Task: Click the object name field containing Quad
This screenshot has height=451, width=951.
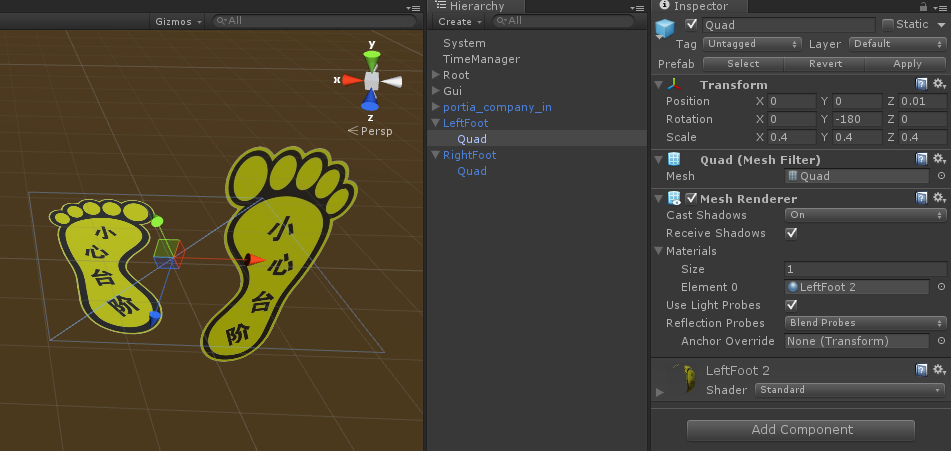Action: pyautogui.click(x=788, y=25)
